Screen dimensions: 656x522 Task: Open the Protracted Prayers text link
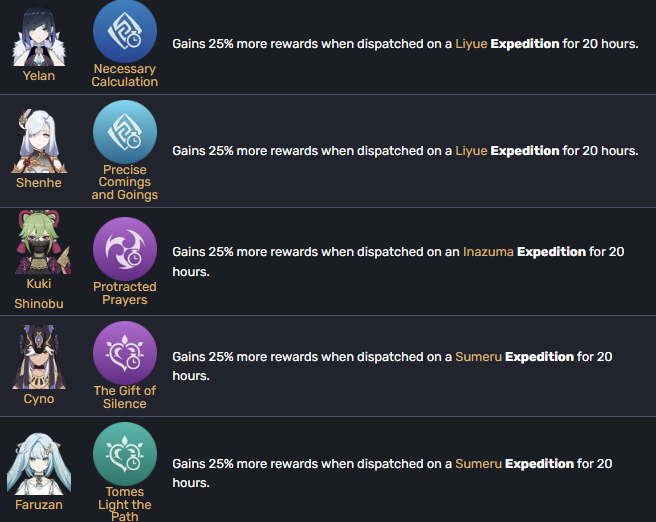click(x=125, y=293)
